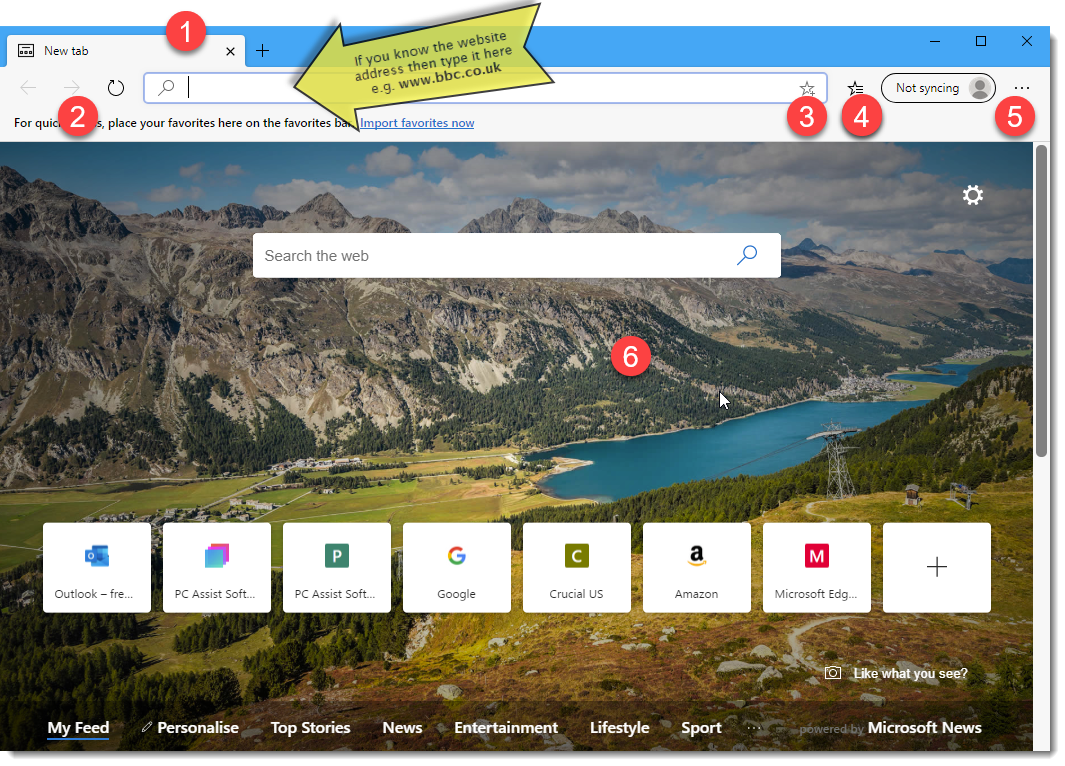1065x766 pixels.
Task: Maximize the Edge browser window
Action: [x=981, y=41]
